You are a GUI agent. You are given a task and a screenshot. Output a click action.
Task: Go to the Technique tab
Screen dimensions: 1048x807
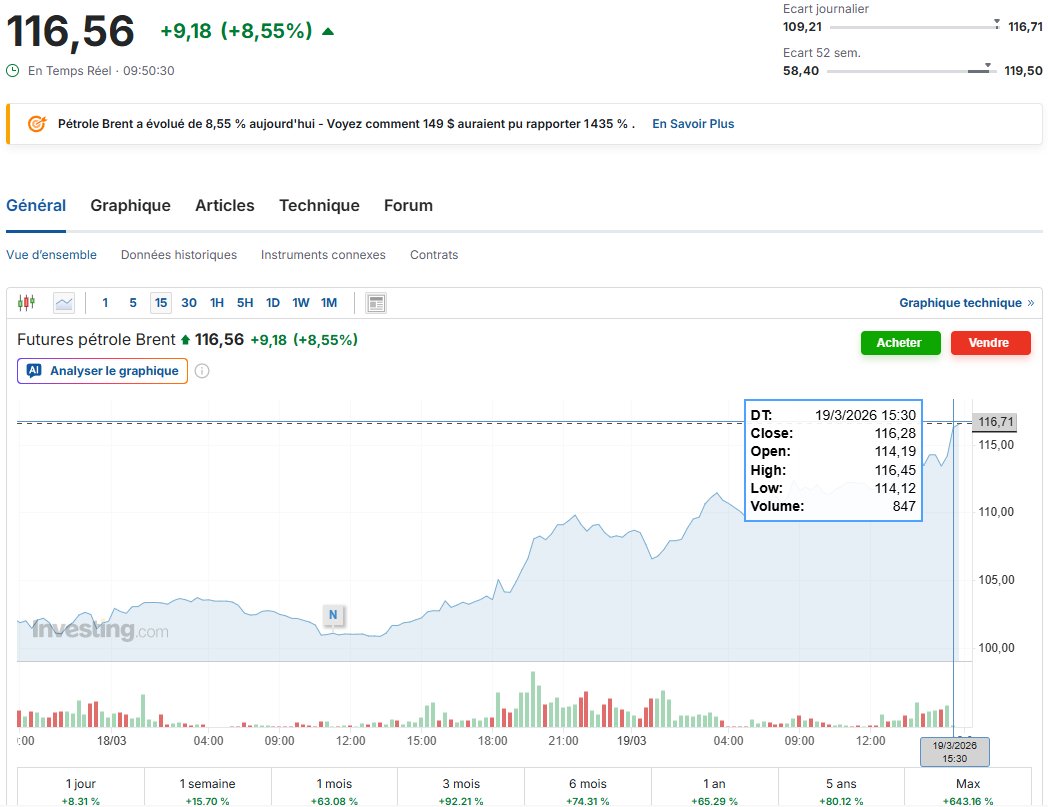pos(319,205)
